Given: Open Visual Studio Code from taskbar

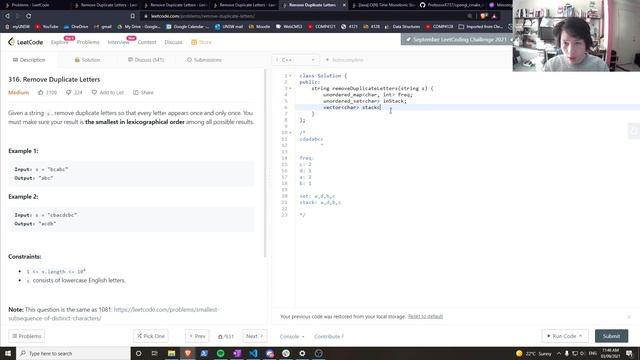Looking at the screenshot, I should 253,353.
